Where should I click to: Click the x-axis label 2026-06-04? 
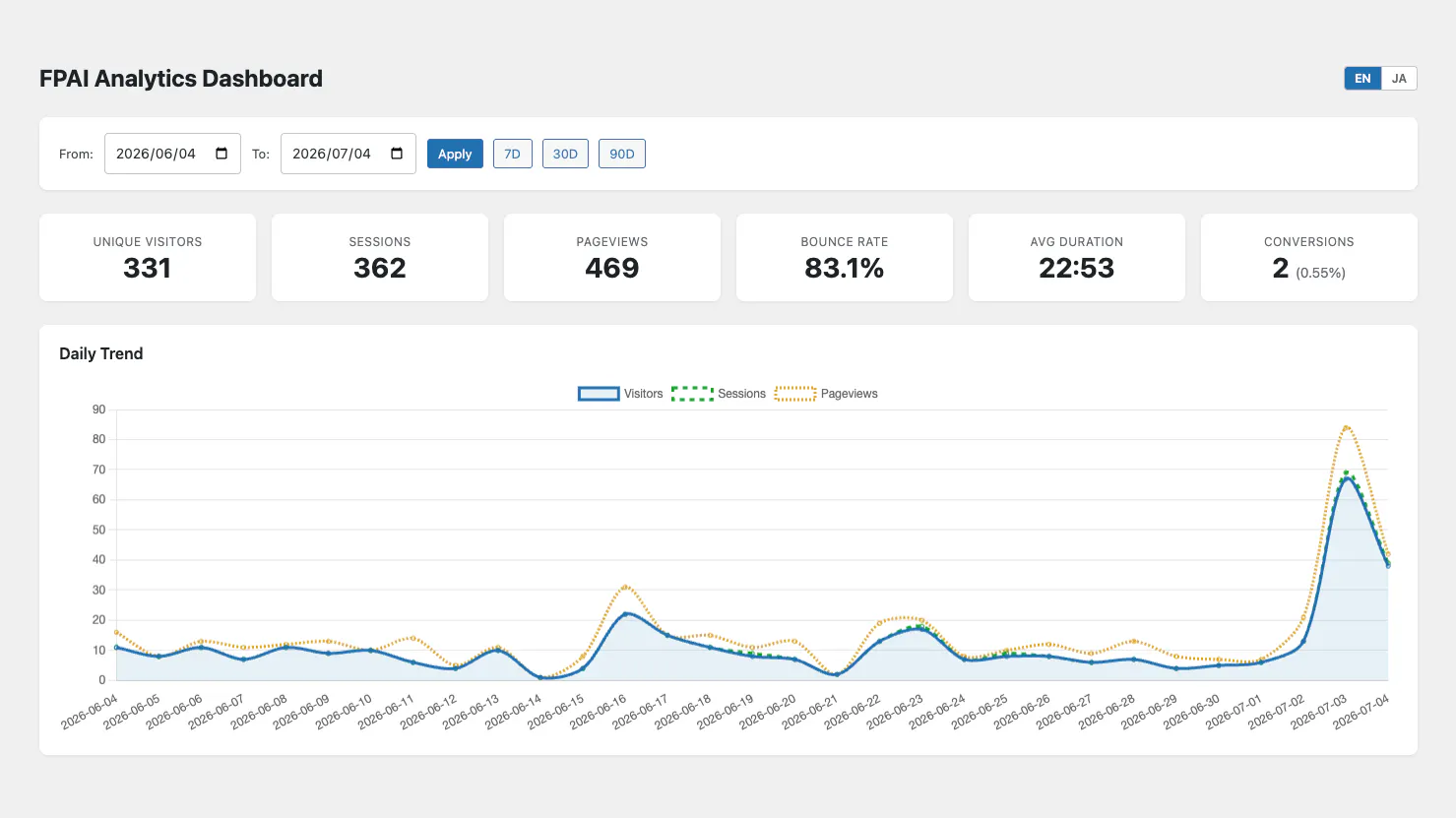pyautogui.click(x=91, y=713)
